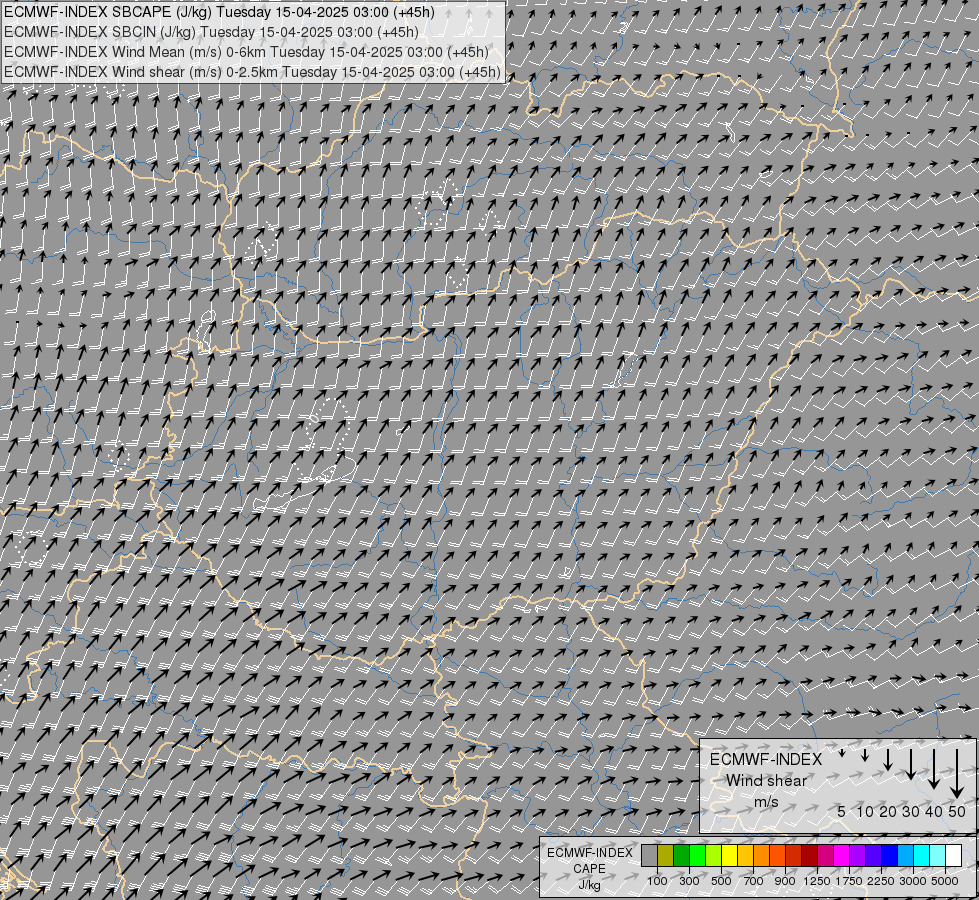Pick the pure yellow swatch starting at 500
The width and height of the screenshot is (979, 900).
click(730, 856)
